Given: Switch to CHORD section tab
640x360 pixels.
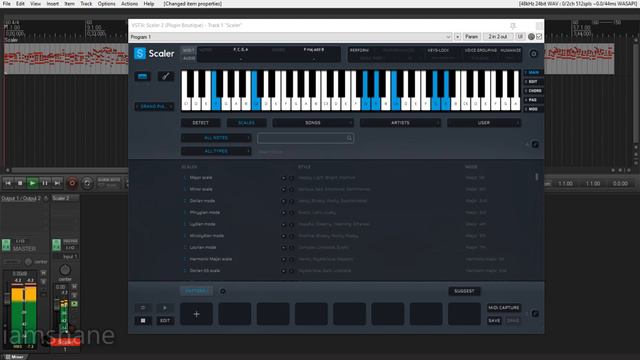Looking at the screenshot, I should pyautogui.click(x=533, y=91).
